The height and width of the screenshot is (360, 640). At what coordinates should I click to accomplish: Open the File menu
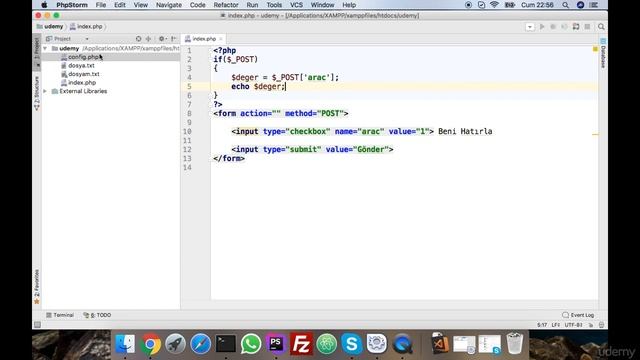coord(101,5)
